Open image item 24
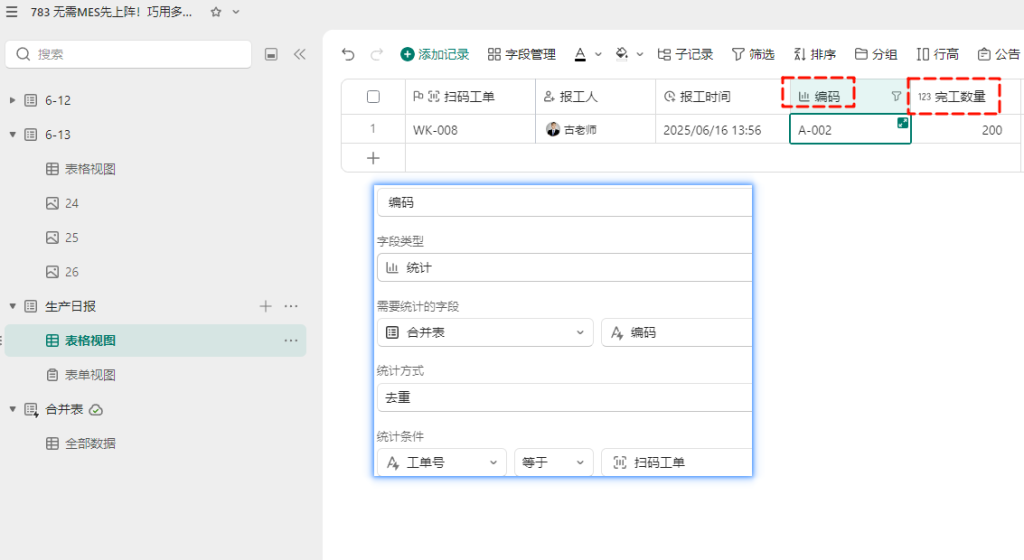 tap(62, 204)
